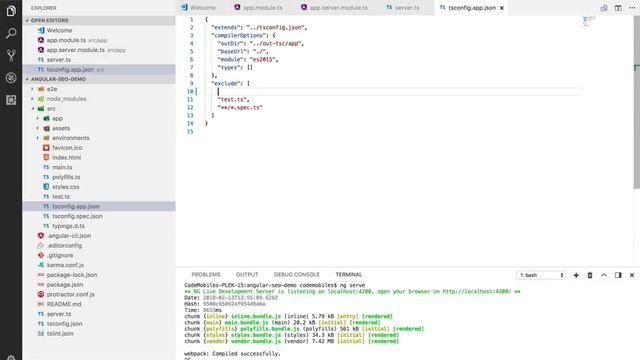The height and width of the screenshot is (360, 640).
Task: Open package-lock.json in the file tree
Action: 99,275
